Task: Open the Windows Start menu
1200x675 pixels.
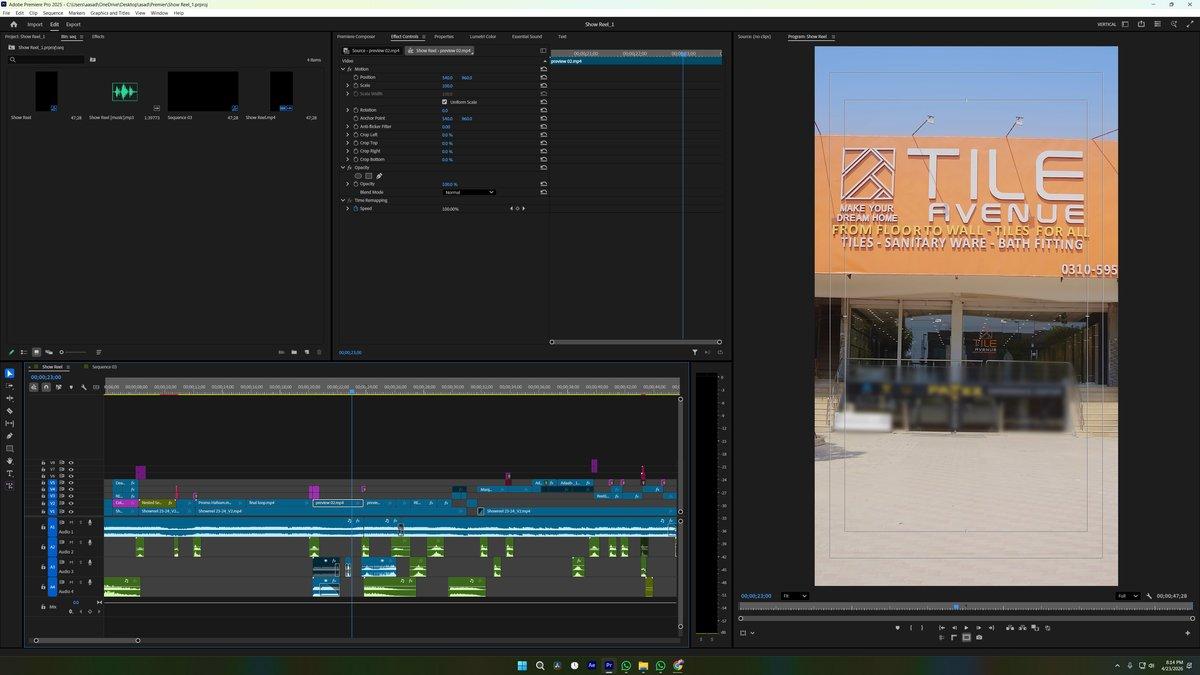Action: tap(522, 665)
